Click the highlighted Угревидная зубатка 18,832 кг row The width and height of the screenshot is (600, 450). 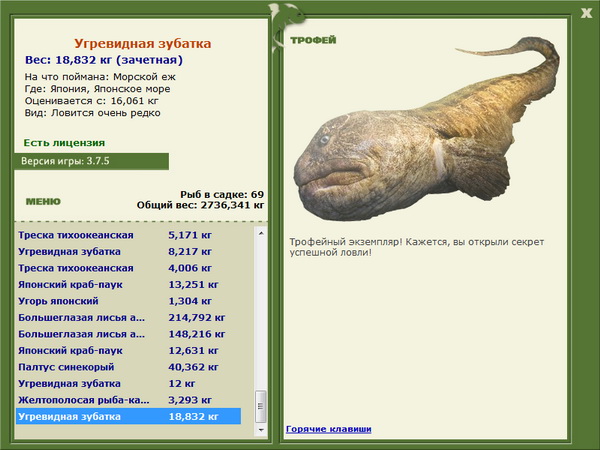tap(129, 416)
